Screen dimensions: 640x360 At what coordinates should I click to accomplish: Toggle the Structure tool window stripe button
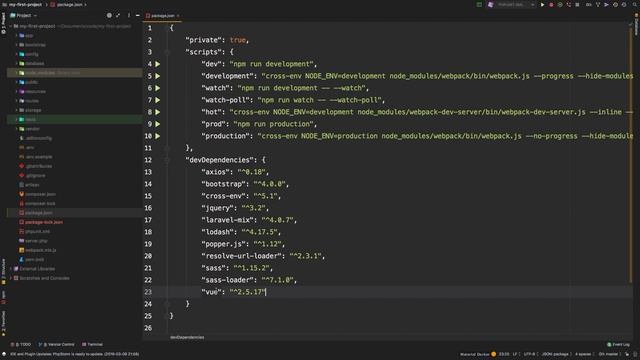point(3,271)
